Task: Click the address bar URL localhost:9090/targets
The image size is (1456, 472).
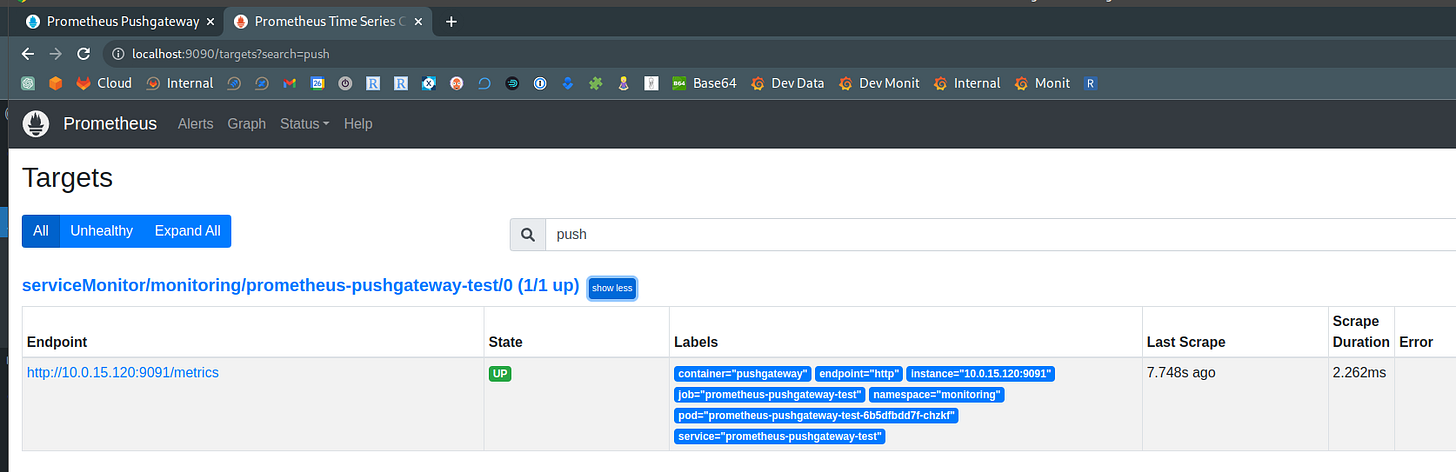Action: coord(231,53)
